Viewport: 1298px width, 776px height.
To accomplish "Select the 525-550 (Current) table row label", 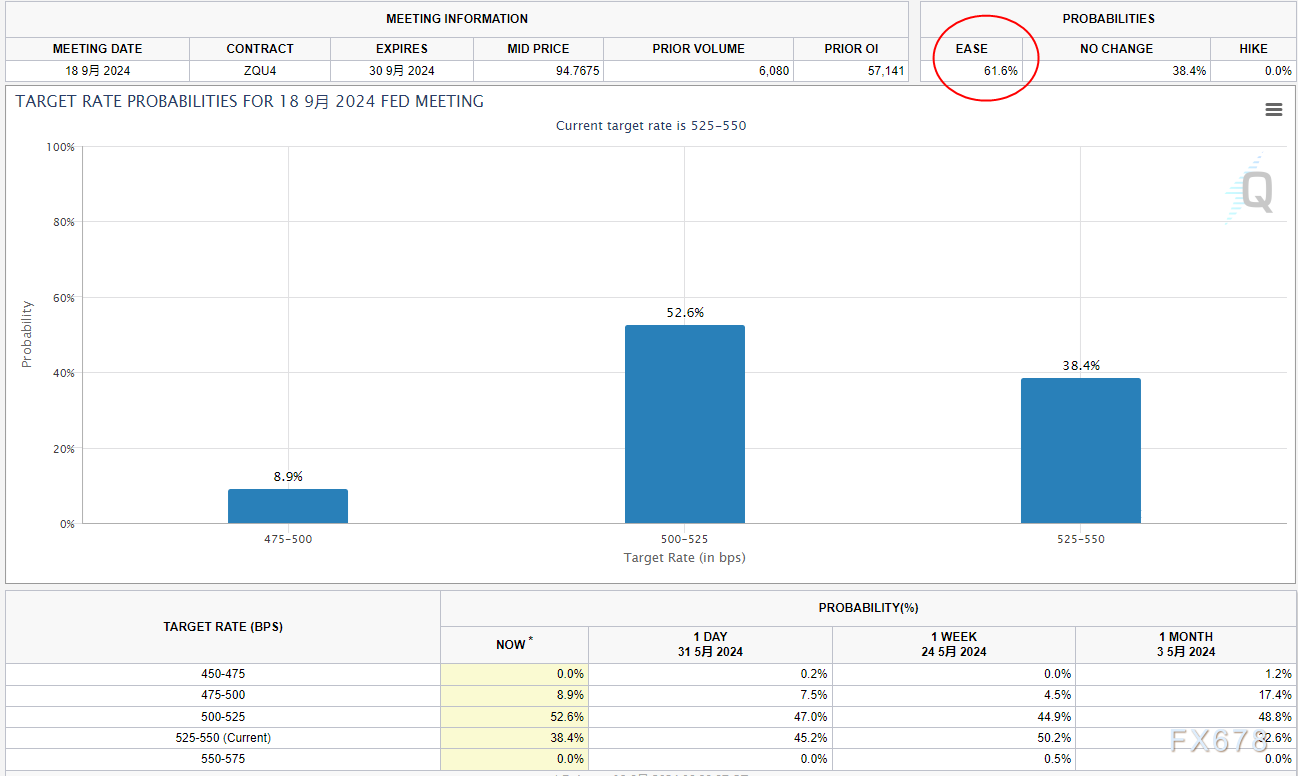I will pos(222,738).
